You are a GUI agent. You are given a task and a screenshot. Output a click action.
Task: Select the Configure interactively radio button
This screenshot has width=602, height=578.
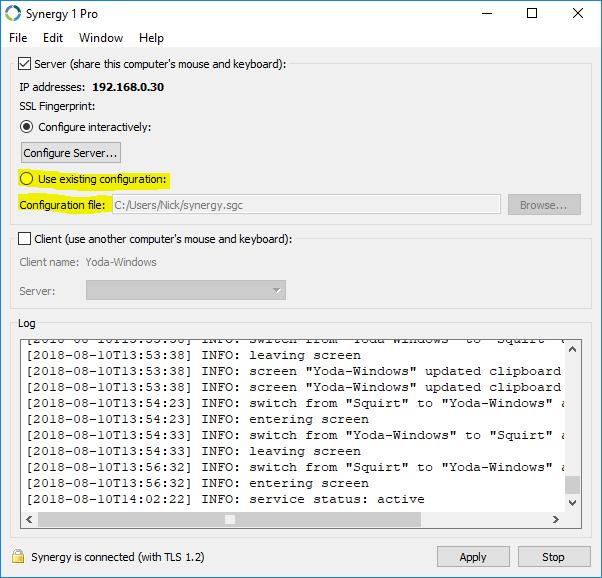(x=27, y=127)
